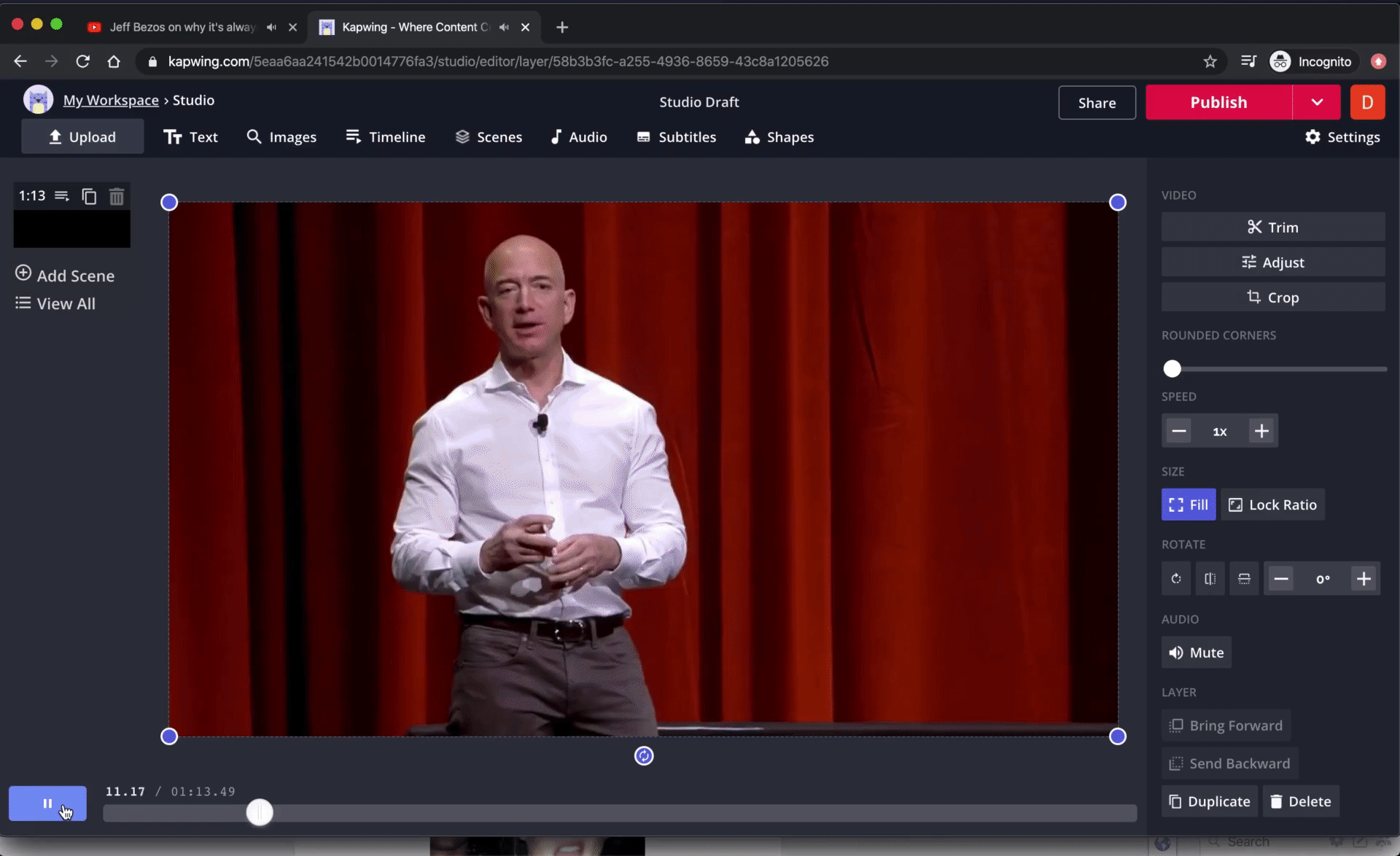This screenshot has width=1400, height=856.
Task: Drag the Rounded Corners slider
Action: [x=1173, y=368]
